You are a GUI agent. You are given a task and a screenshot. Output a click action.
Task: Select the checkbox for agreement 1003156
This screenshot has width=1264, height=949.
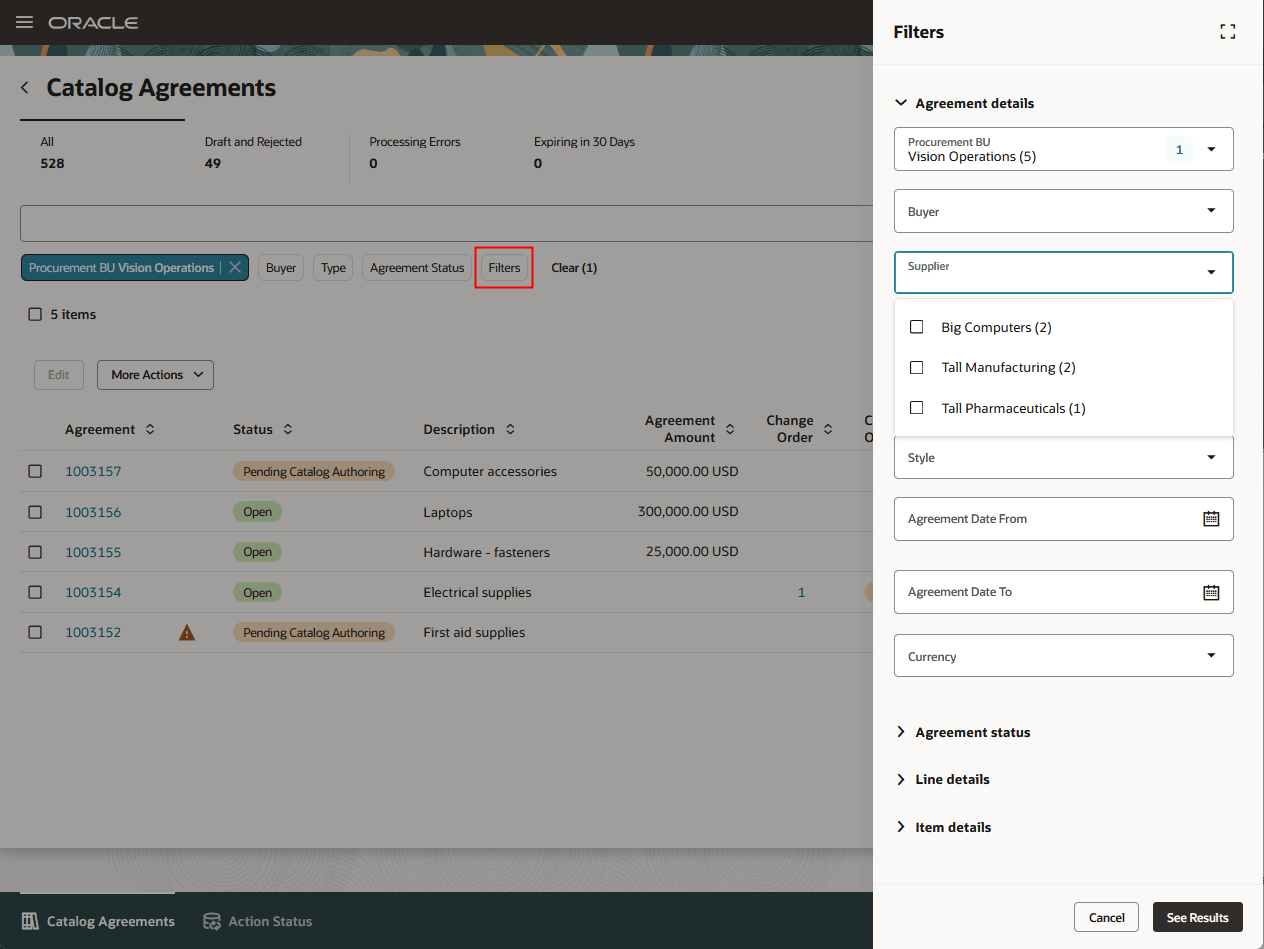coord(35,512)
